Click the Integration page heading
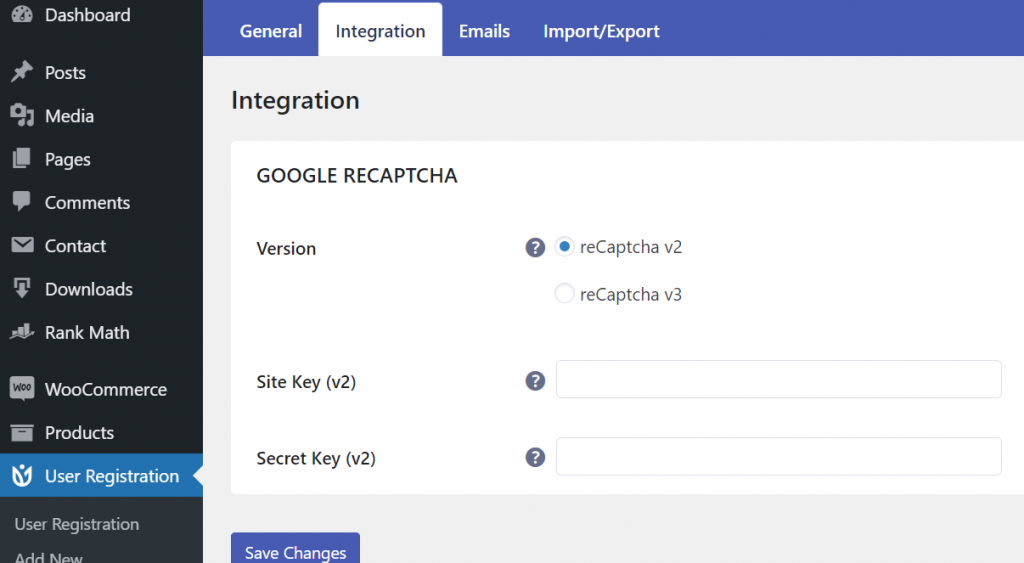The height and width of the screenshot is (563, 1024). (x=295, y=100)
